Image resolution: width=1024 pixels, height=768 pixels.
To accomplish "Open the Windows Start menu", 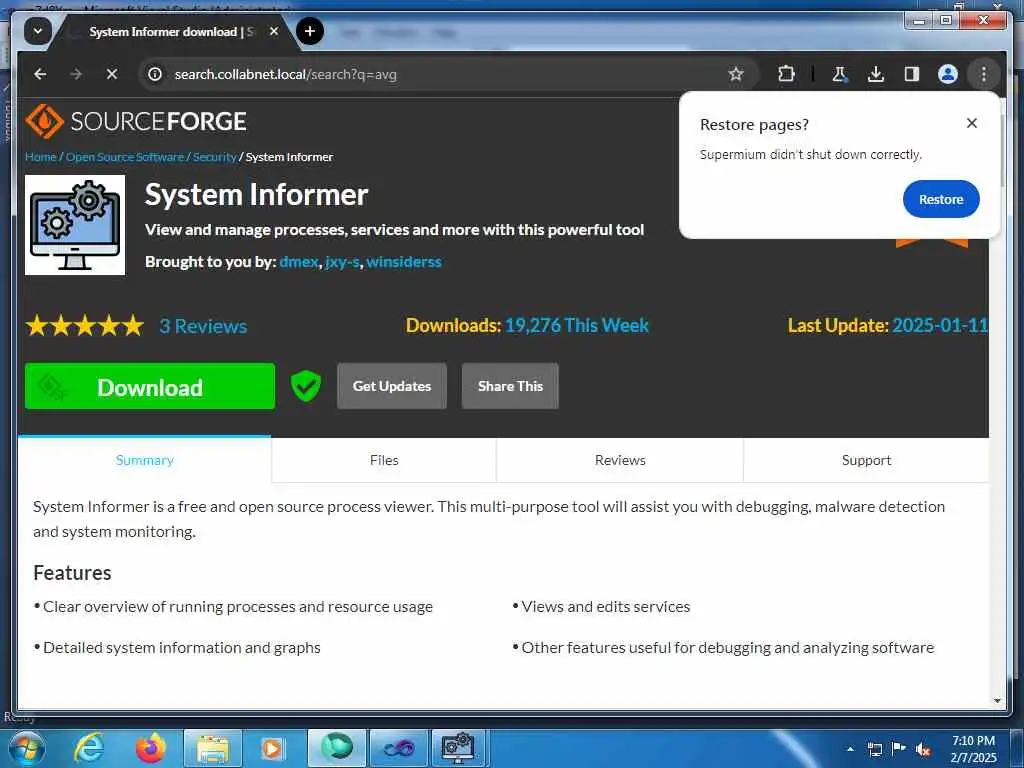I will coord(27,748).
